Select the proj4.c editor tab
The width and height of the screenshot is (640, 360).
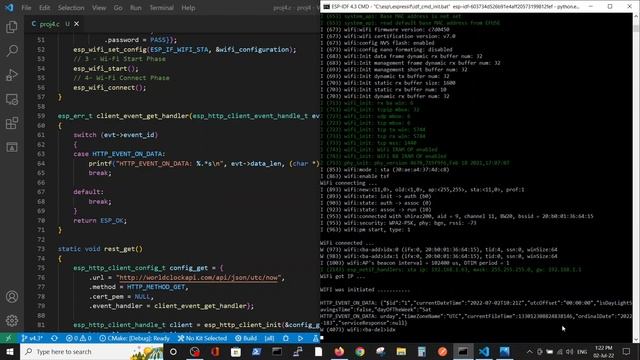click(x=53, y=24)
